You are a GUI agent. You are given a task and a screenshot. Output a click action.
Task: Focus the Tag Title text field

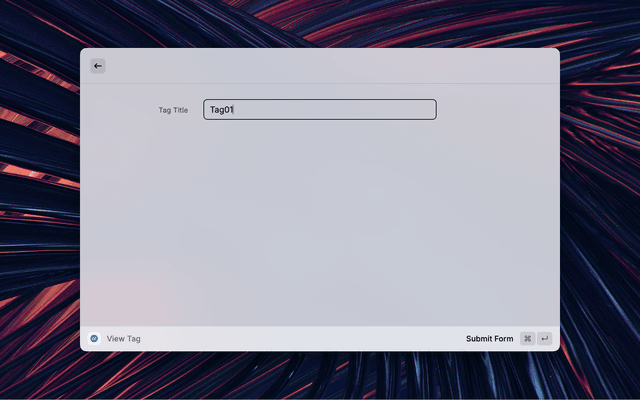tap(320, 110)
